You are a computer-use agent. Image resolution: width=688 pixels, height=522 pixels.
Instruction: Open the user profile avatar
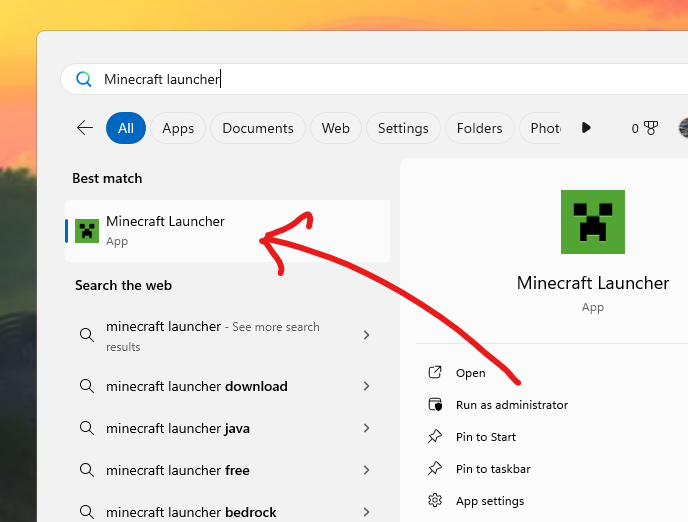pos(683,128)
